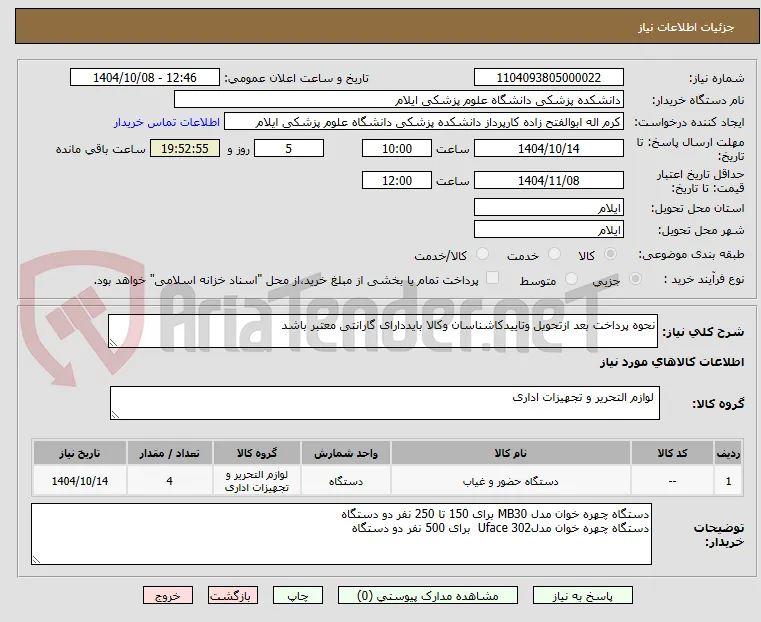Image resolution: width=761 pixels, height=622 pixels.
Task: Click the countdown timer 19:52:55 field
Action: click(x=185, y=148)
